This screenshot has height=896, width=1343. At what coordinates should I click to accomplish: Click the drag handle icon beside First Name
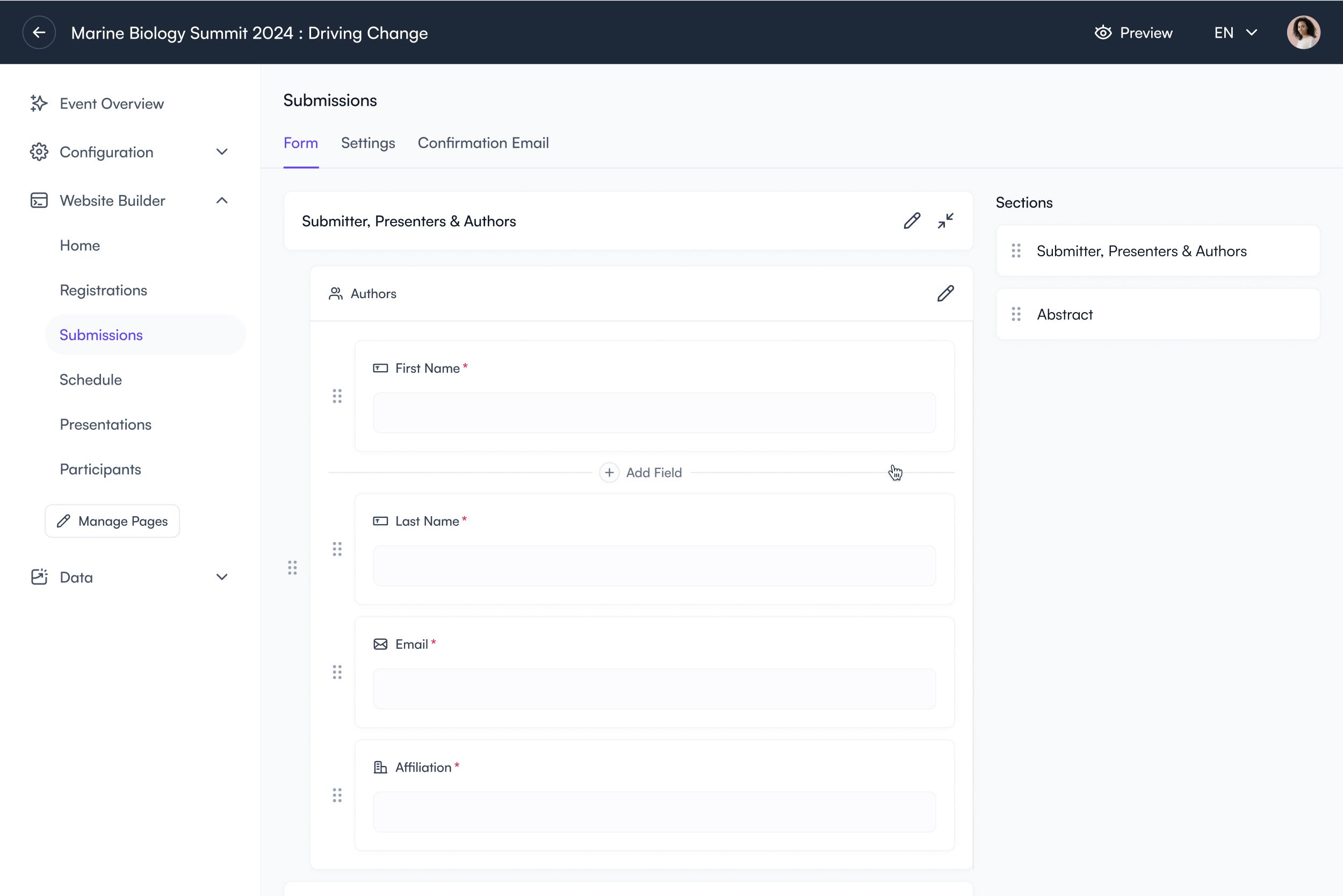tap(337, 395)
